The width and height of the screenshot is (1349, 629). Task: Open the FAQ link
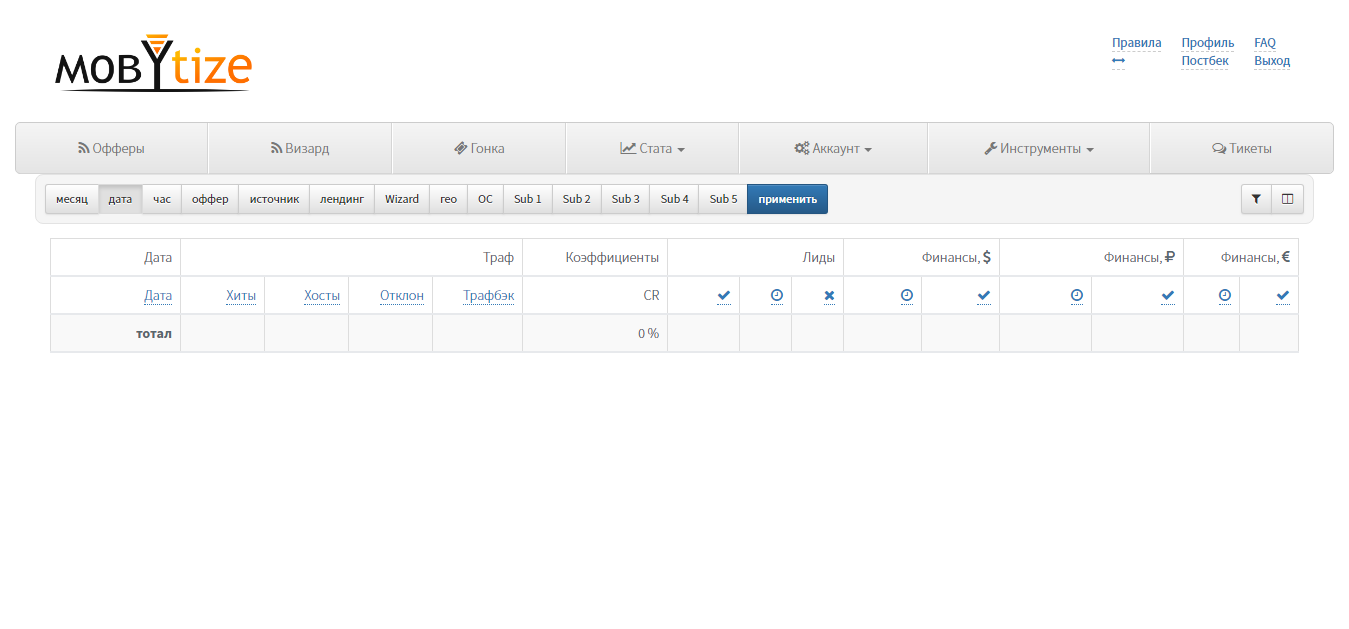tap(1265, 43)
